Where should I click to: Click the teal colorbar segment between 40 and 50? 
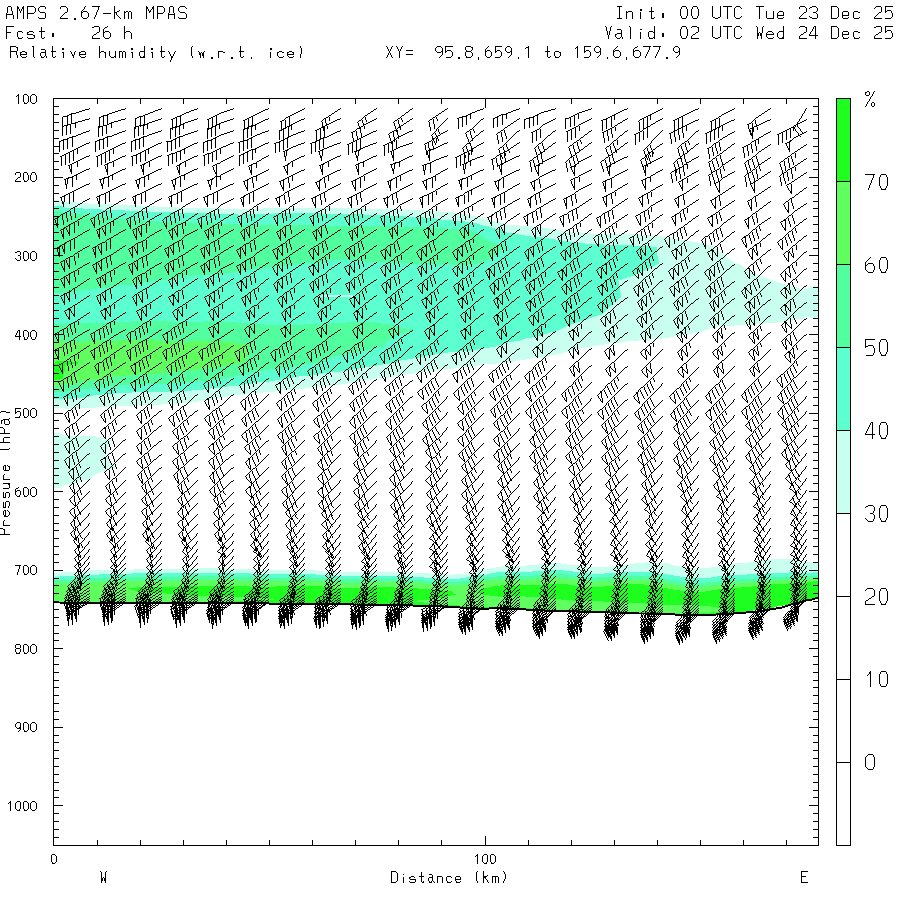[x=843, y=389]
